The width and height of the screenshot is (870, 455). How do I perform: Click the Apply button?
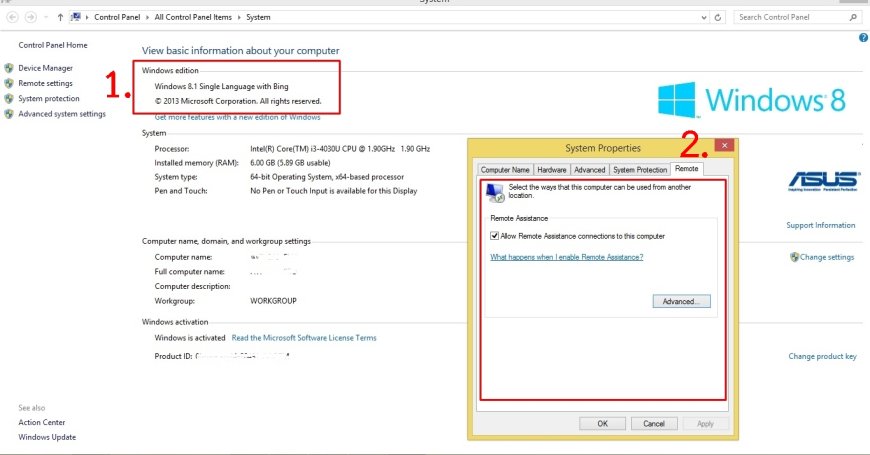(x=705, y=423)
